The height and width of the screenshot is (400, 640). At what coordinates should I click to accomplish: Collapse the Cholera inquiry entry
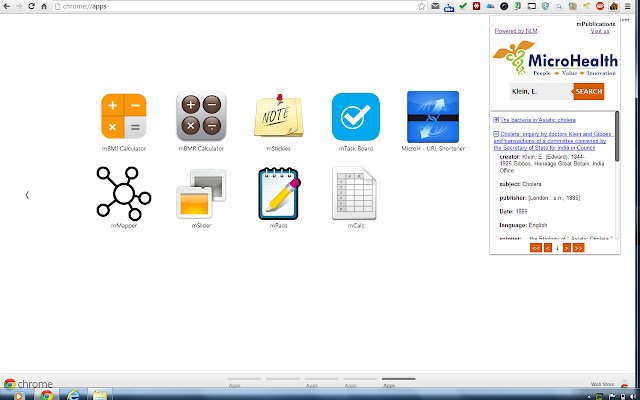[x=496, y=133]
